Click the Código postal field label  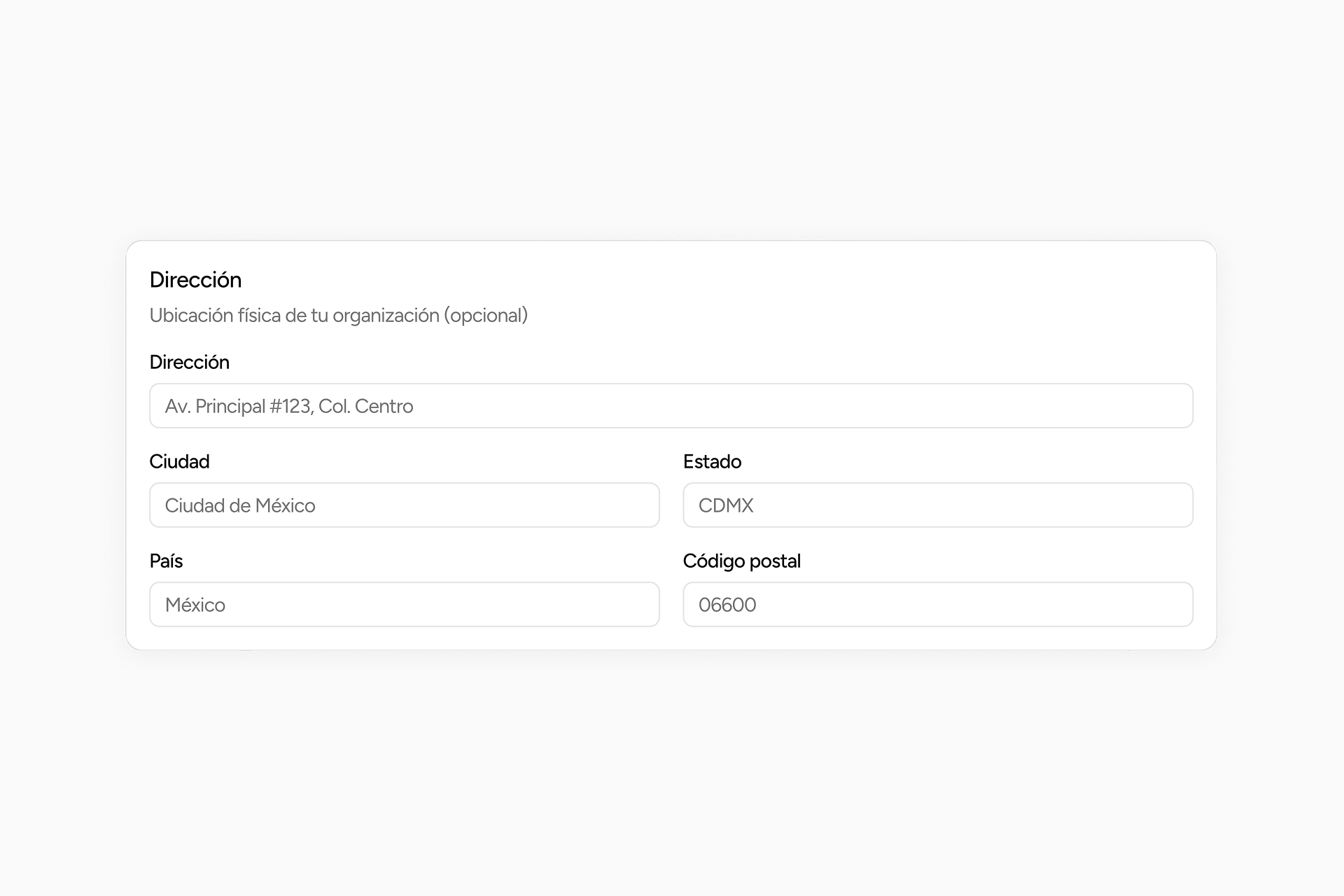click(741, 561)
